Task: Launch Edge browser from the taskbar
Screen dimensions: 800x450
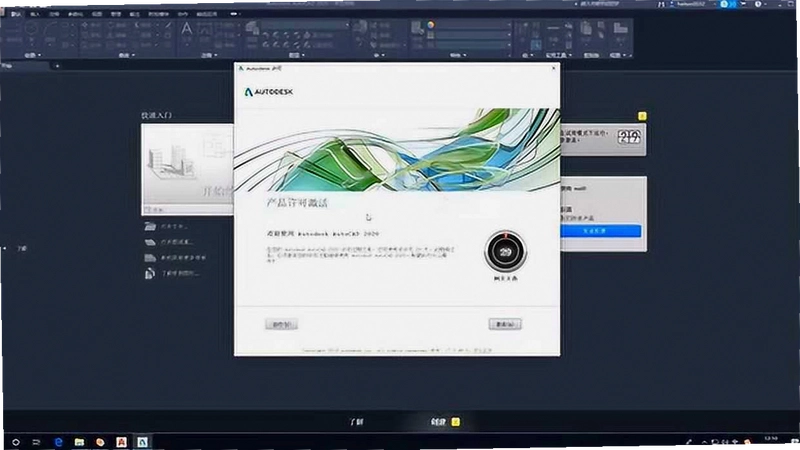Action: tap(58, 442)
